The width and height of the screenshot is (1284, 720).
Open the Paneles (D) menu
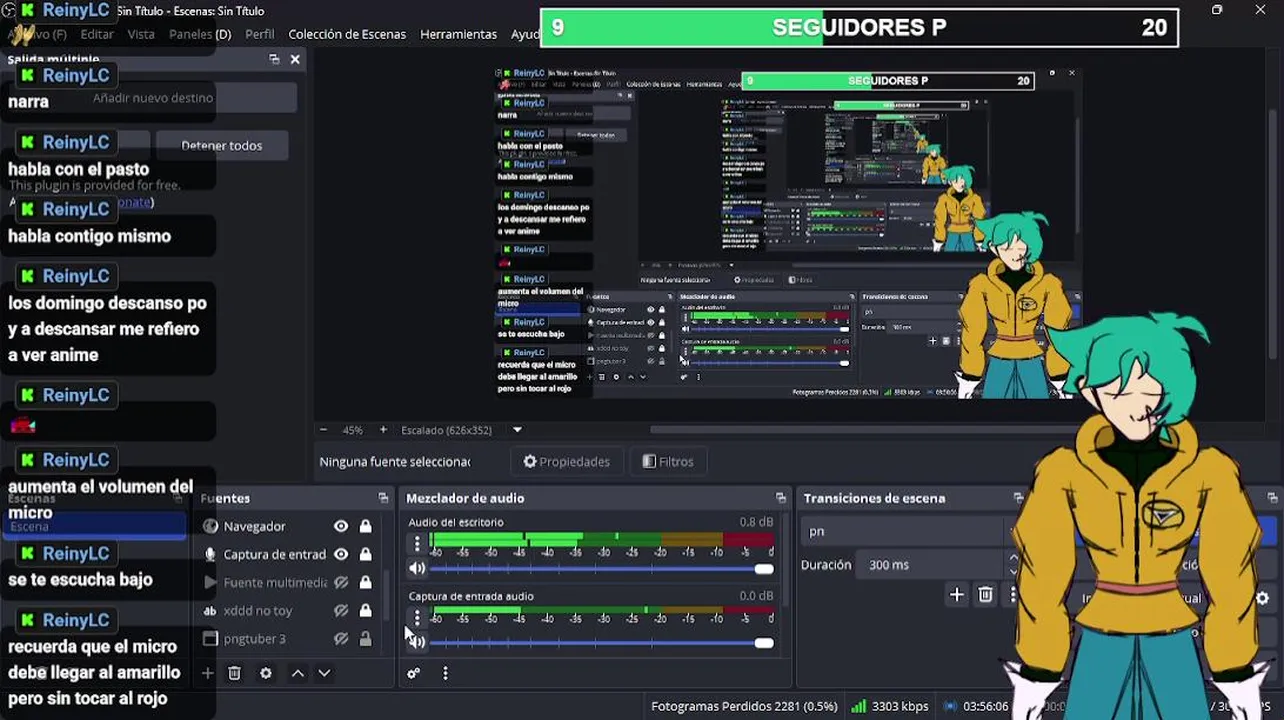tap(200, 34)
